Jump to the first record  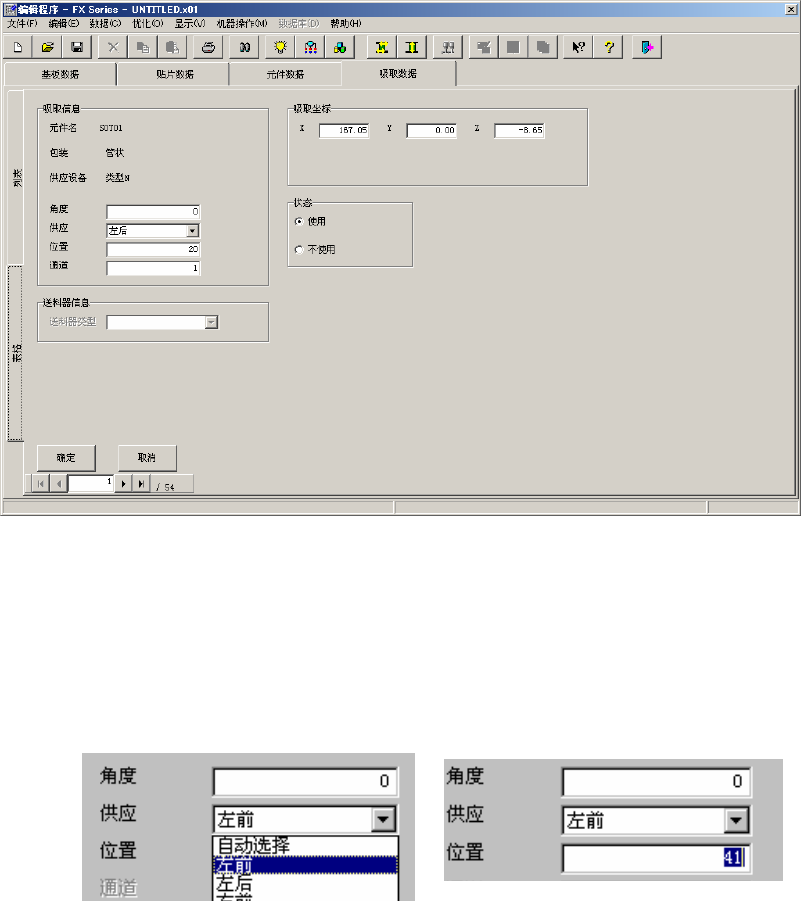coord(40,484)
